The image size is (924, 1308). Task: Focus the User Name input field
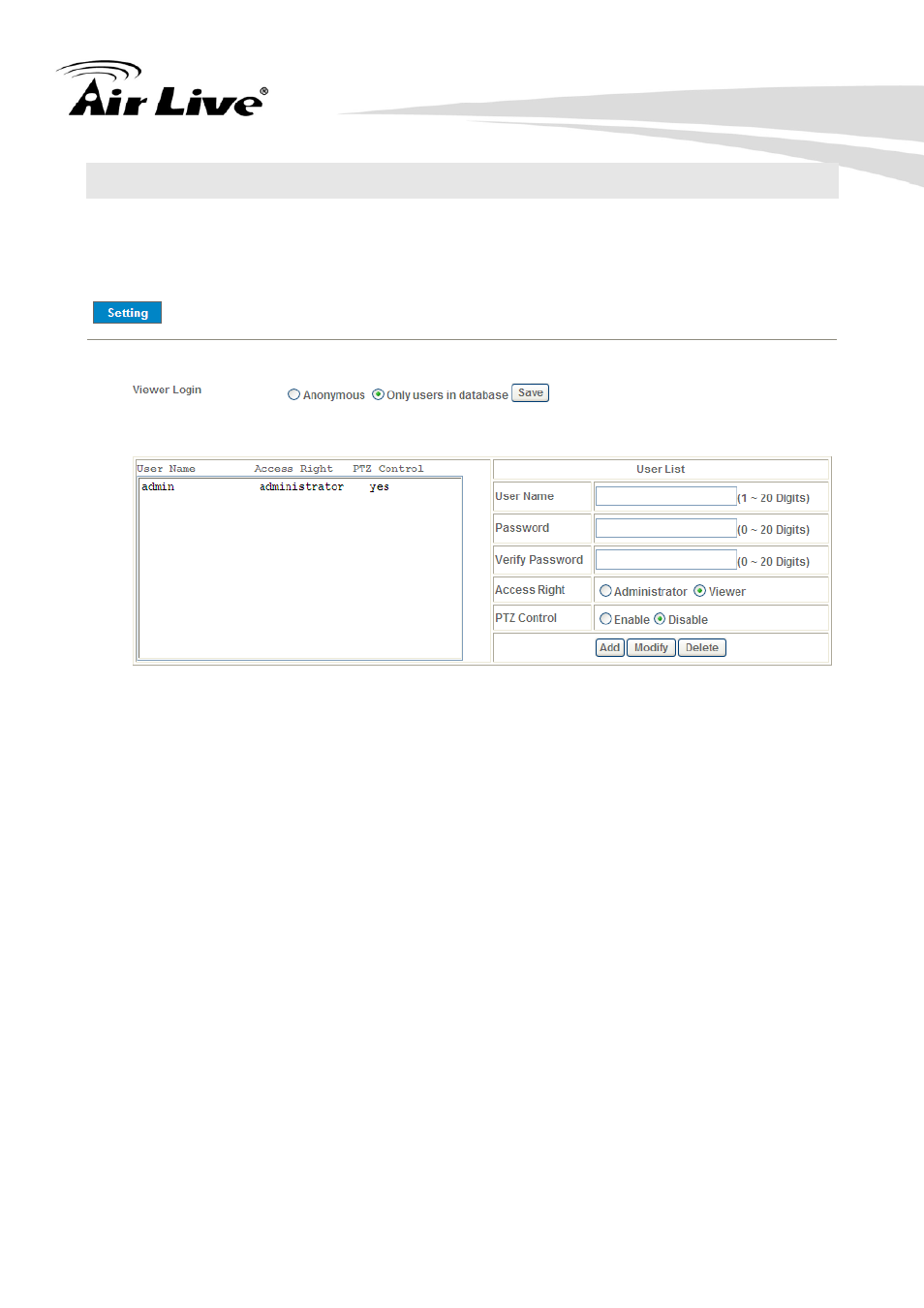[666, 496]
